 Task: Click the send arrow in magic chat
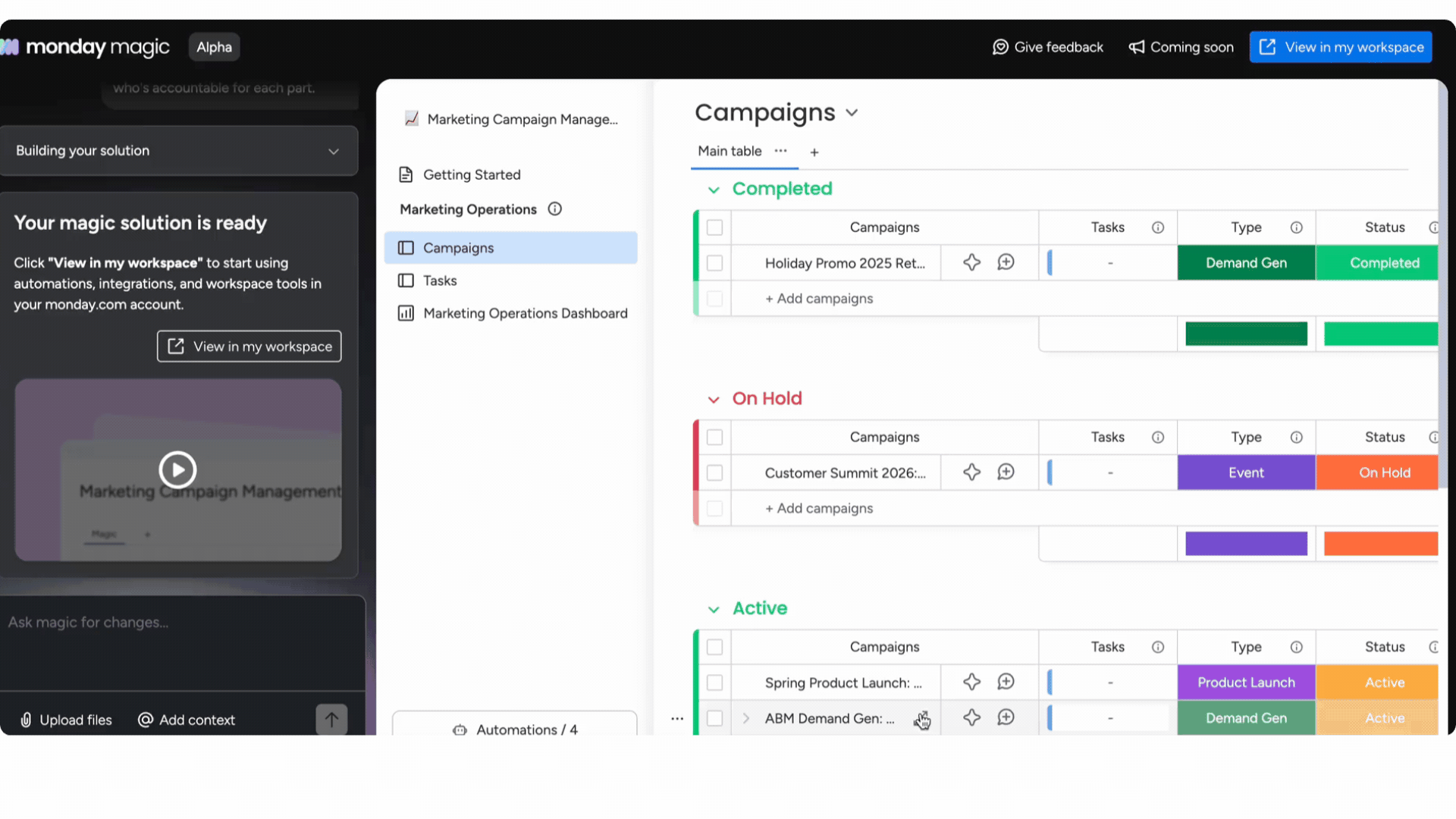331,719
